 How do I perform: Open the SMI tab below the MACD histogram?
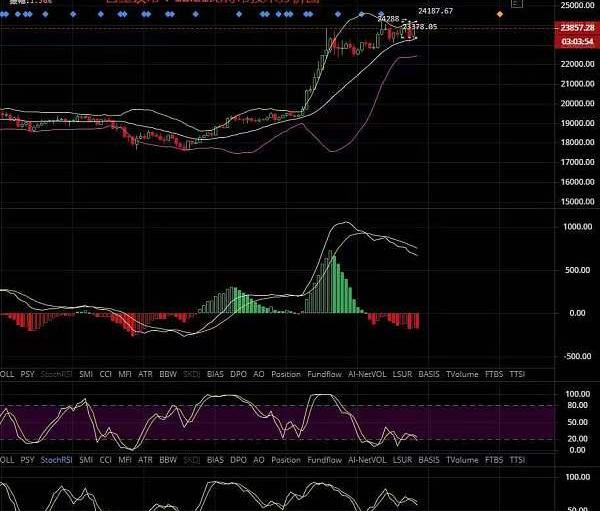[x=86, y=373]
